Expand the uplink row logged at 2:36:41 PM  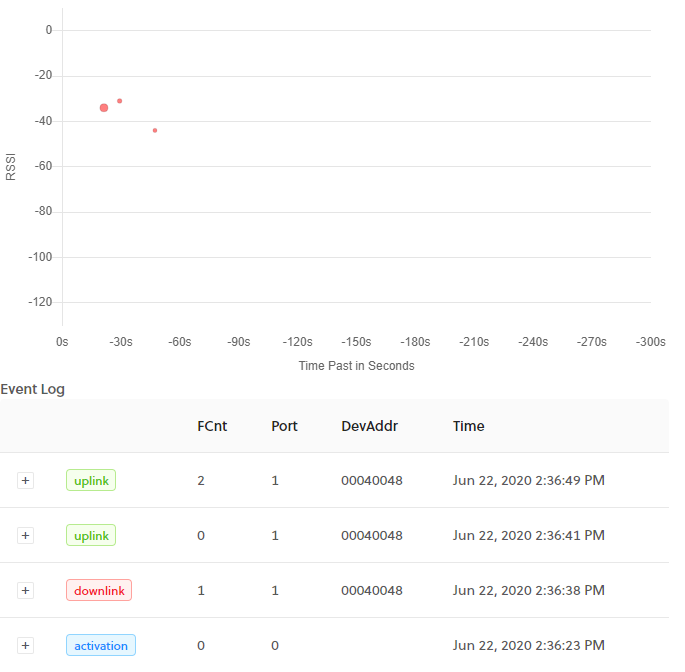(x=26, y=536)
